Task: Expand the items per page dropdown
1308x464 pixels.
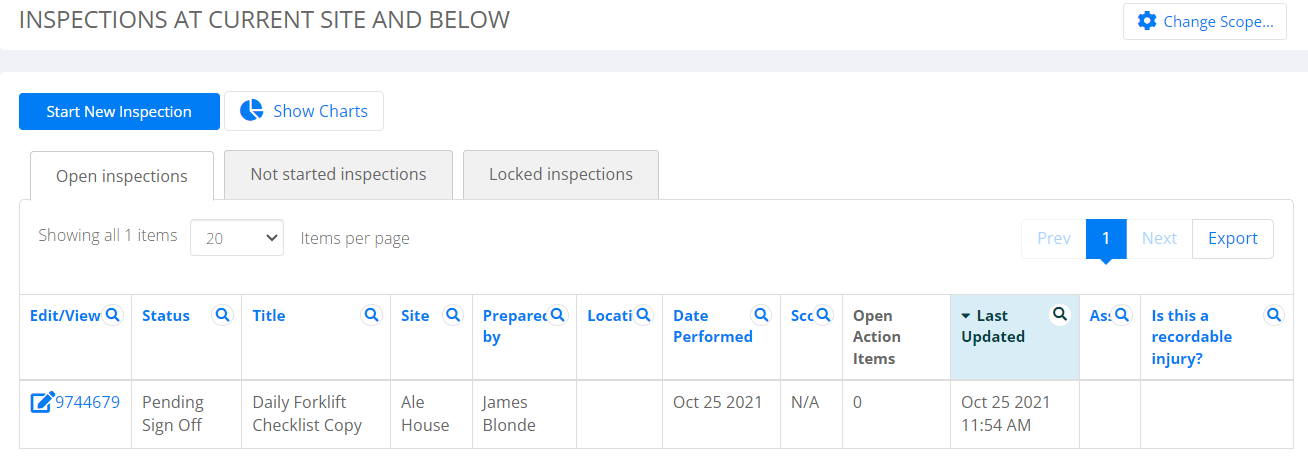Action: tap(237, 238)
